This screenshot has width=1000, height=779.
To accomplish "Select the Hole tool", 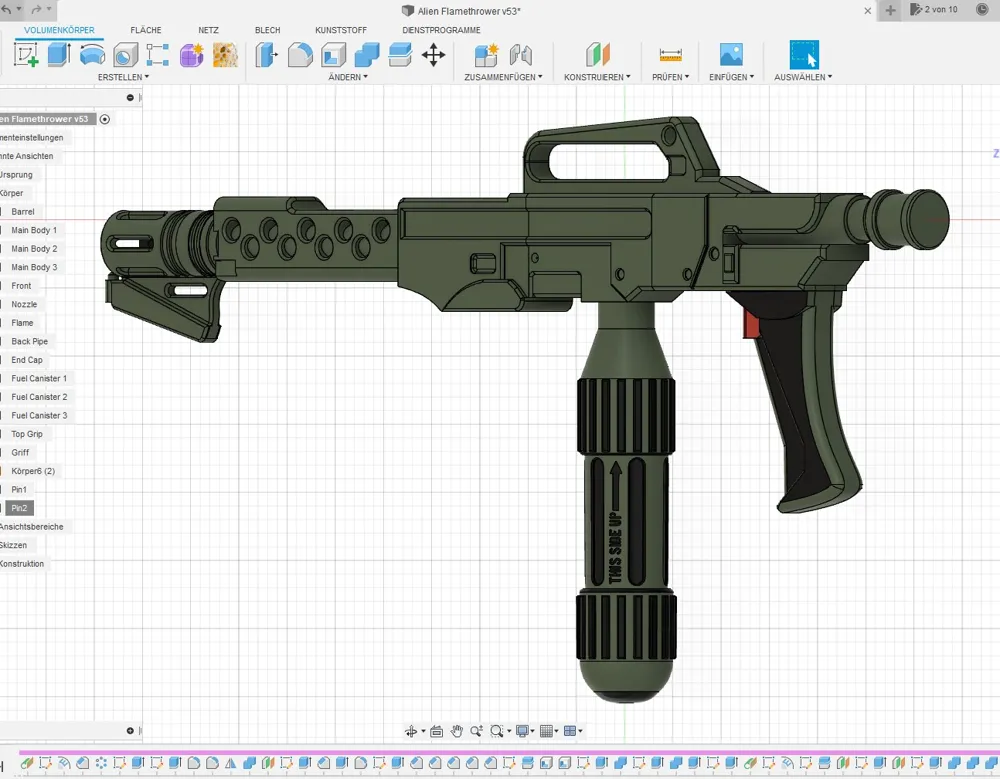I will [124, 55].
